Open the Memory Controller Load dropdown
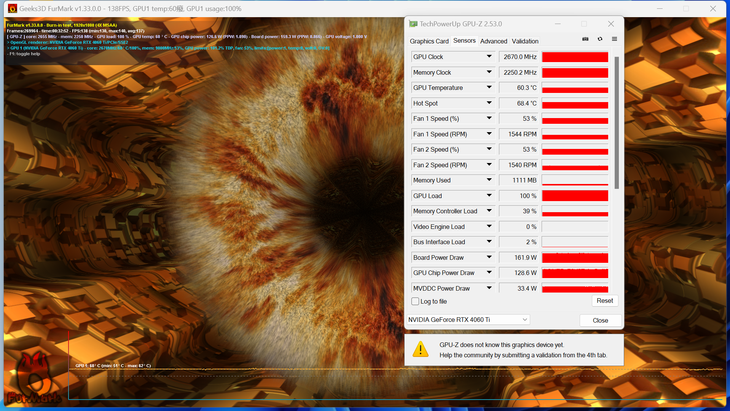 [x=489, y=211]
